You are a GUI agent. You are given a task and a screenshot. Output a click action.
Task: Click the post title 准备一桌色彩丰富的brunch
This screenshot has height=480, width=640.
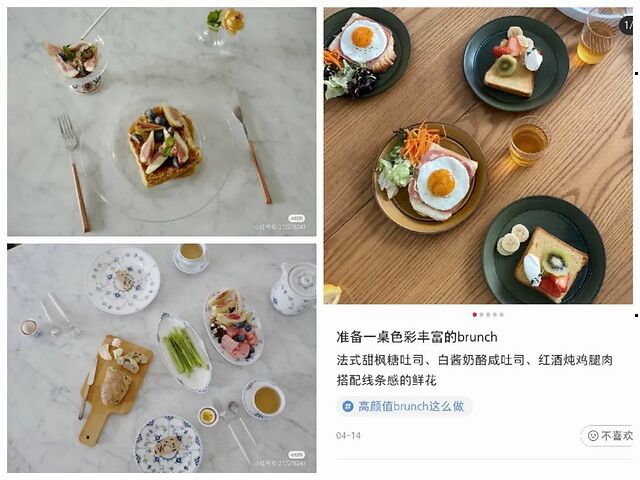(417, 337)
